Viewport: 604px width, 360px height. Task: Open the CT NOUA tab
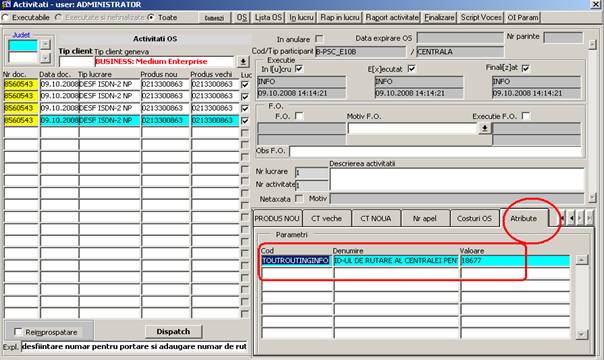pyautogui.click(x=376, y=218)
